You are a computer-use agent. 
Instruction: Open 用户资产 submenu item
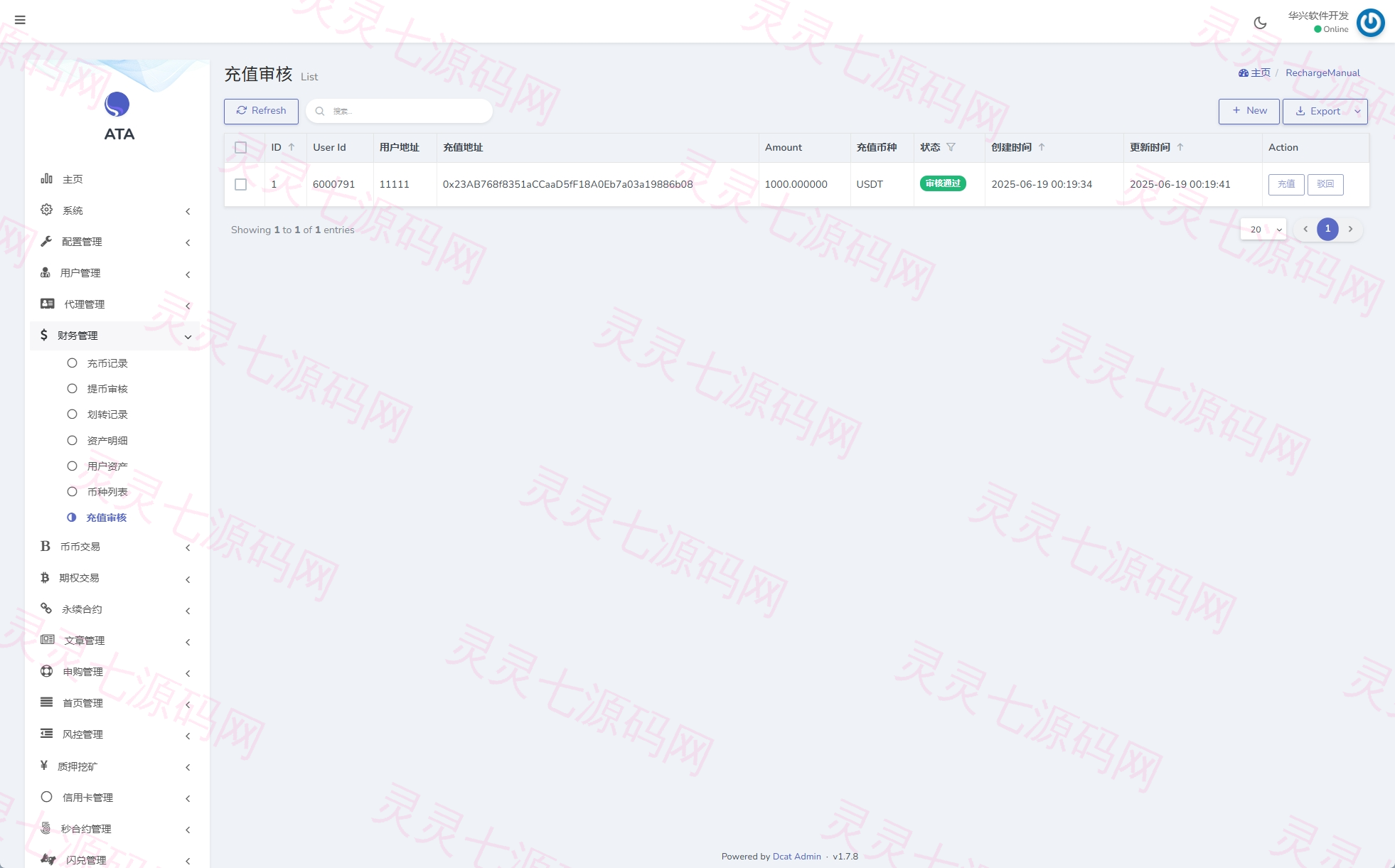coord(107,466)
